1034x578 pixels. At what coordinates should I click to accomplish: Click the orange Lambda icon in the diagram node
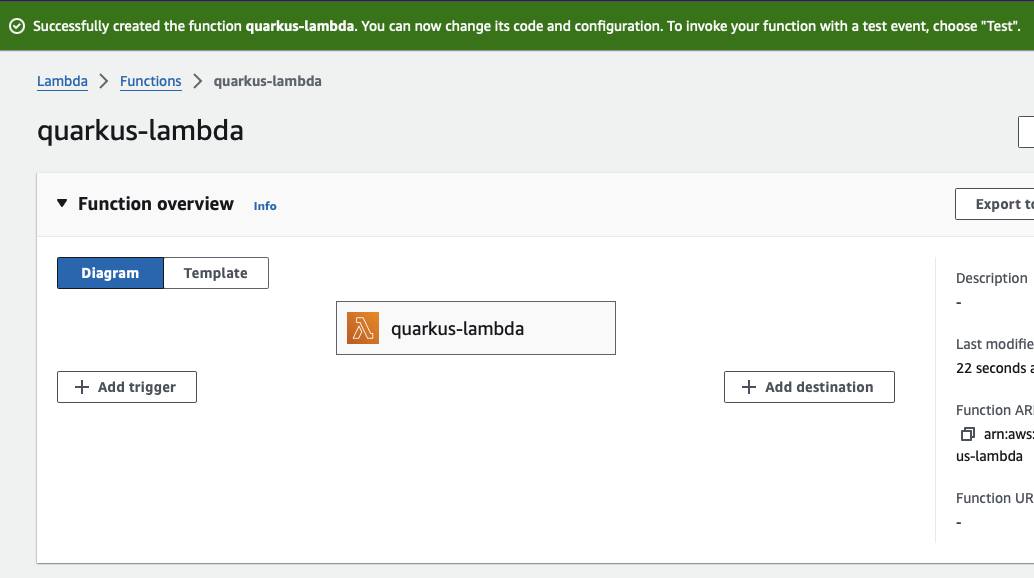point(364,327)
